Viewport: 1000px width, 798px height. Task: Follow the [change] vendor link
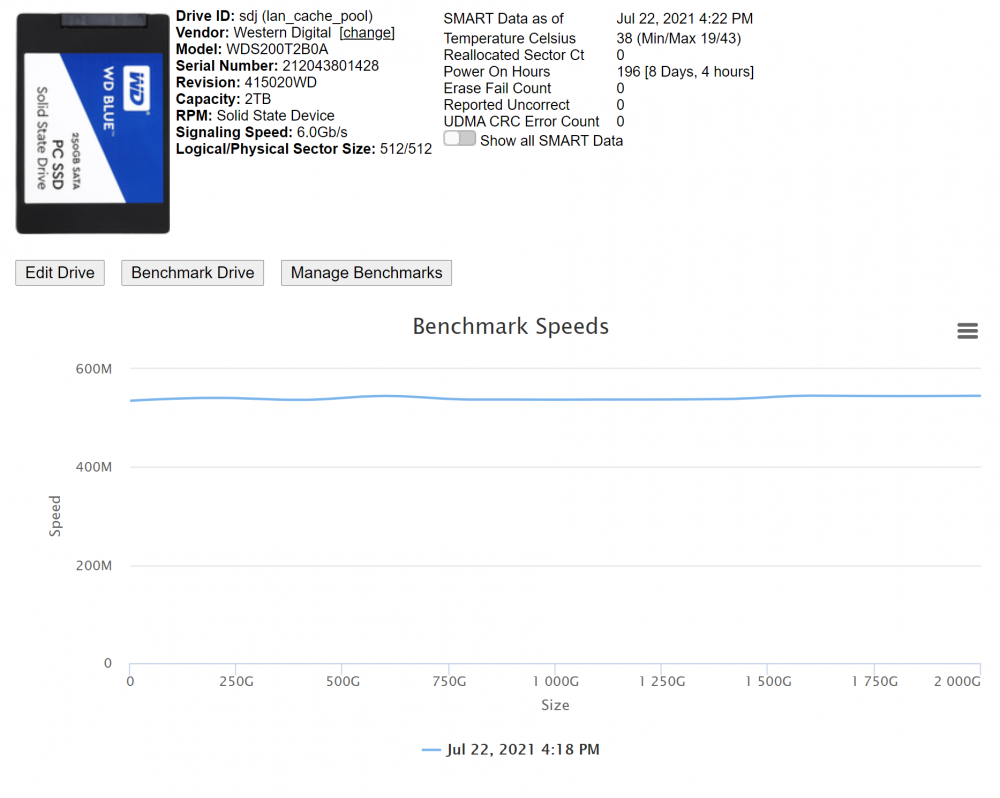[x=367, y=33]
